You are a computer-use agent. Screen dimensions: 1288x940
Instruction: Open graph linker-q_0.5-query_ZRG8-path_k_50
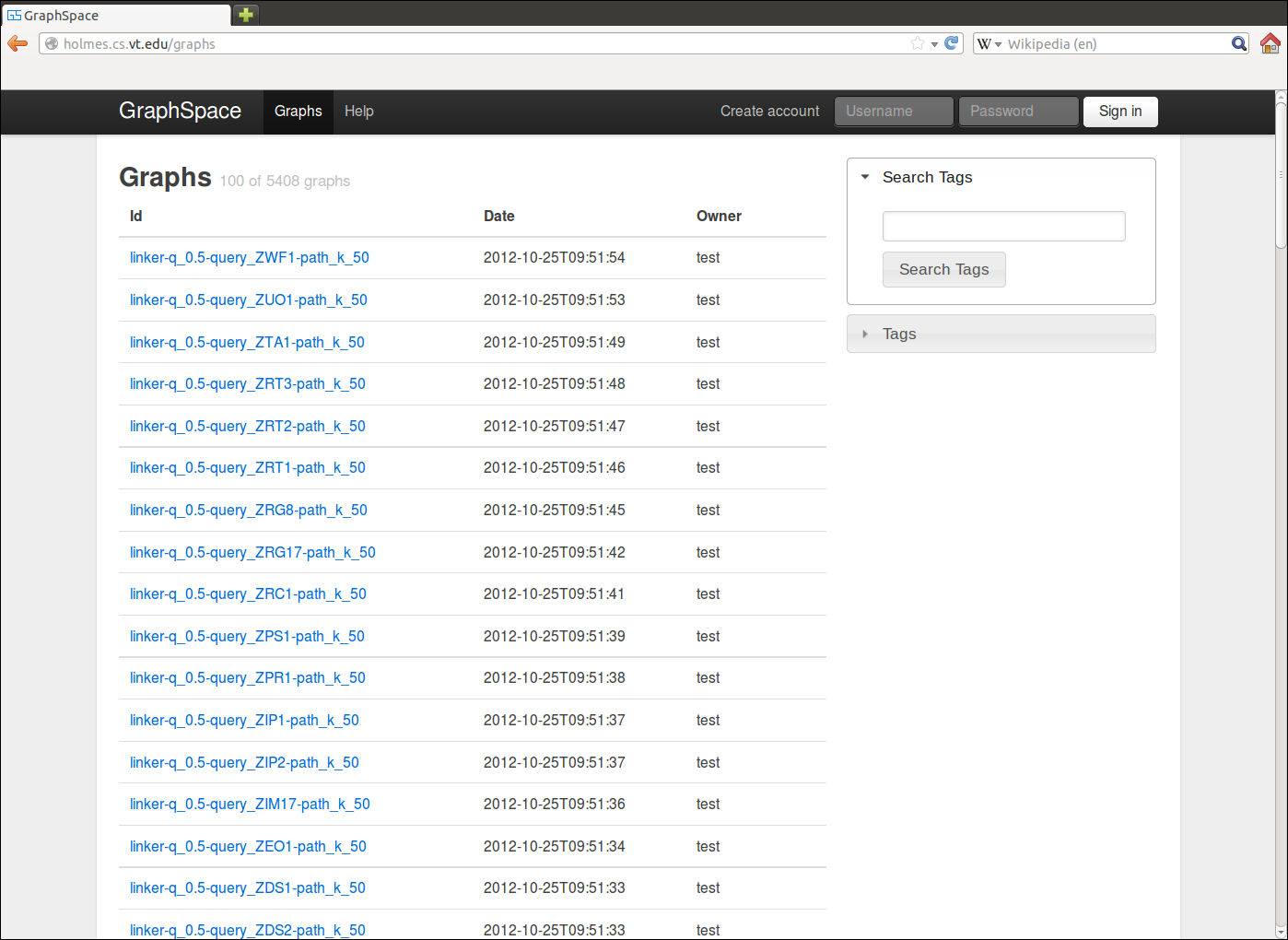pos(248,511)
